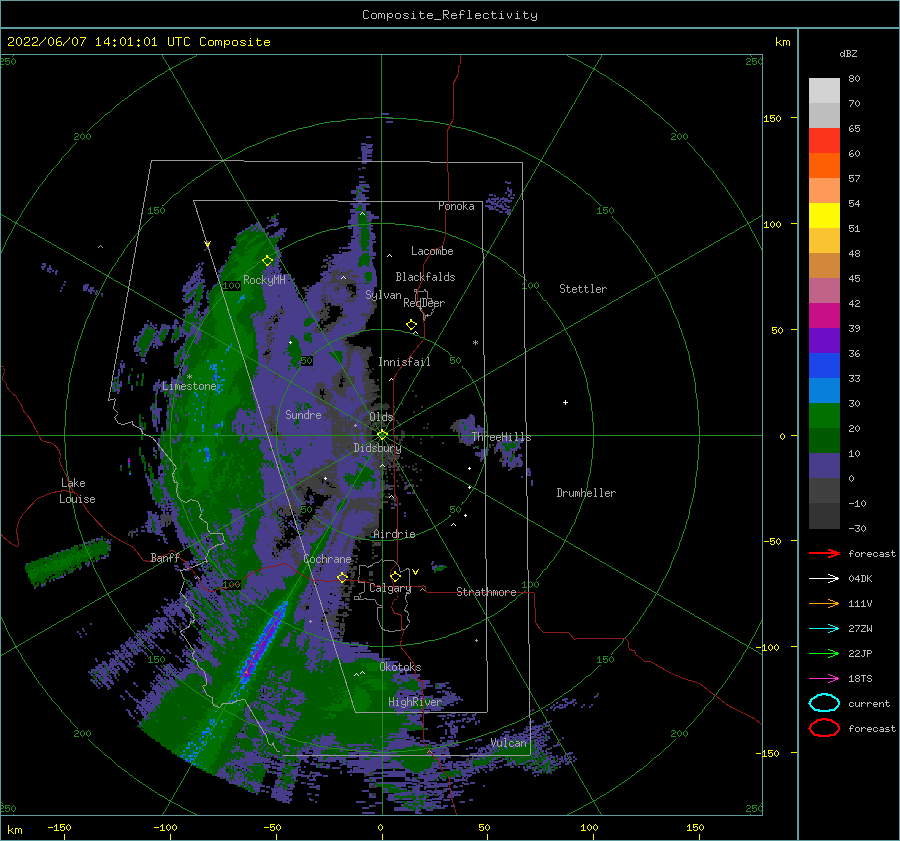Select the orange 111V arrow icon
Viewport: 900px width, 841px height.
point(824,603)
